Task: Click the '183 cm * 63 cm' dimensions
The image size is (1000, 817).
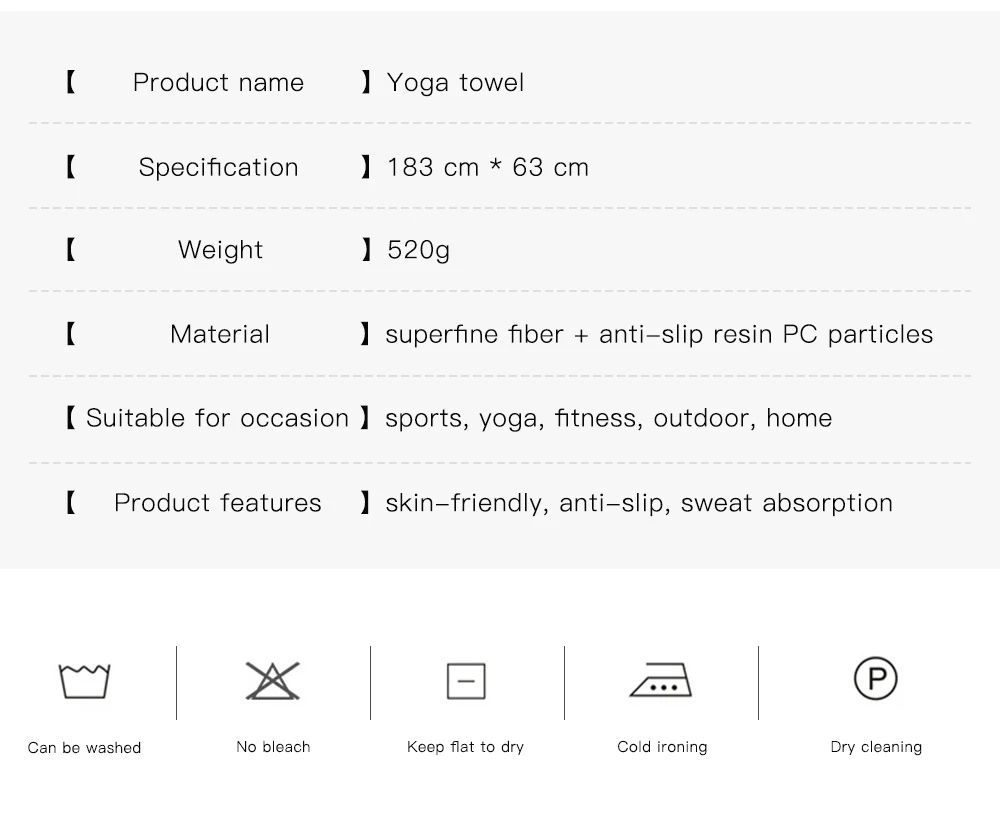Action: click(x=488, y=167)
